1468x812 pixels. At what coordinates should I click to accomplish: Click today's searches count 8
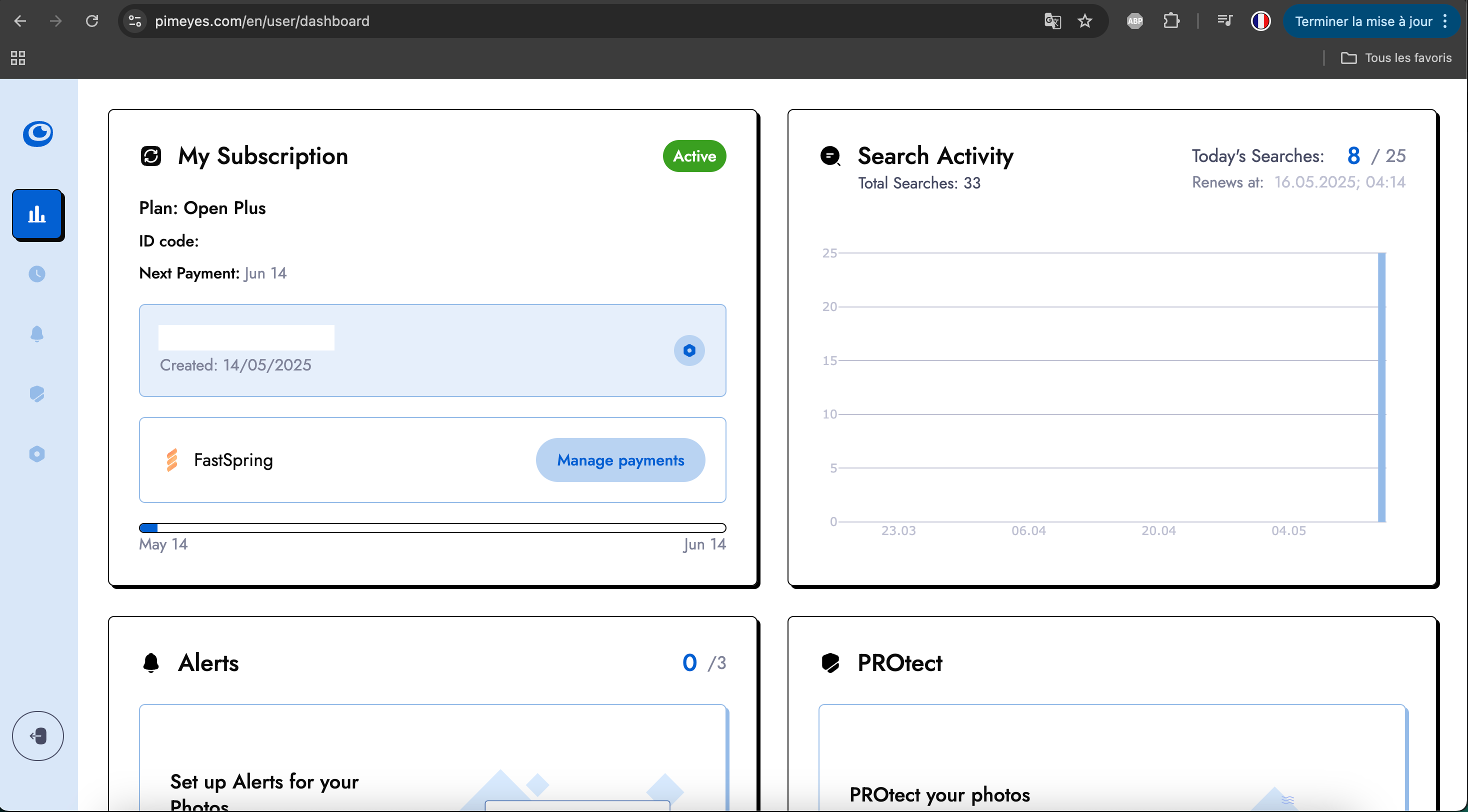pyautogui.click(x=1353, y=155)
